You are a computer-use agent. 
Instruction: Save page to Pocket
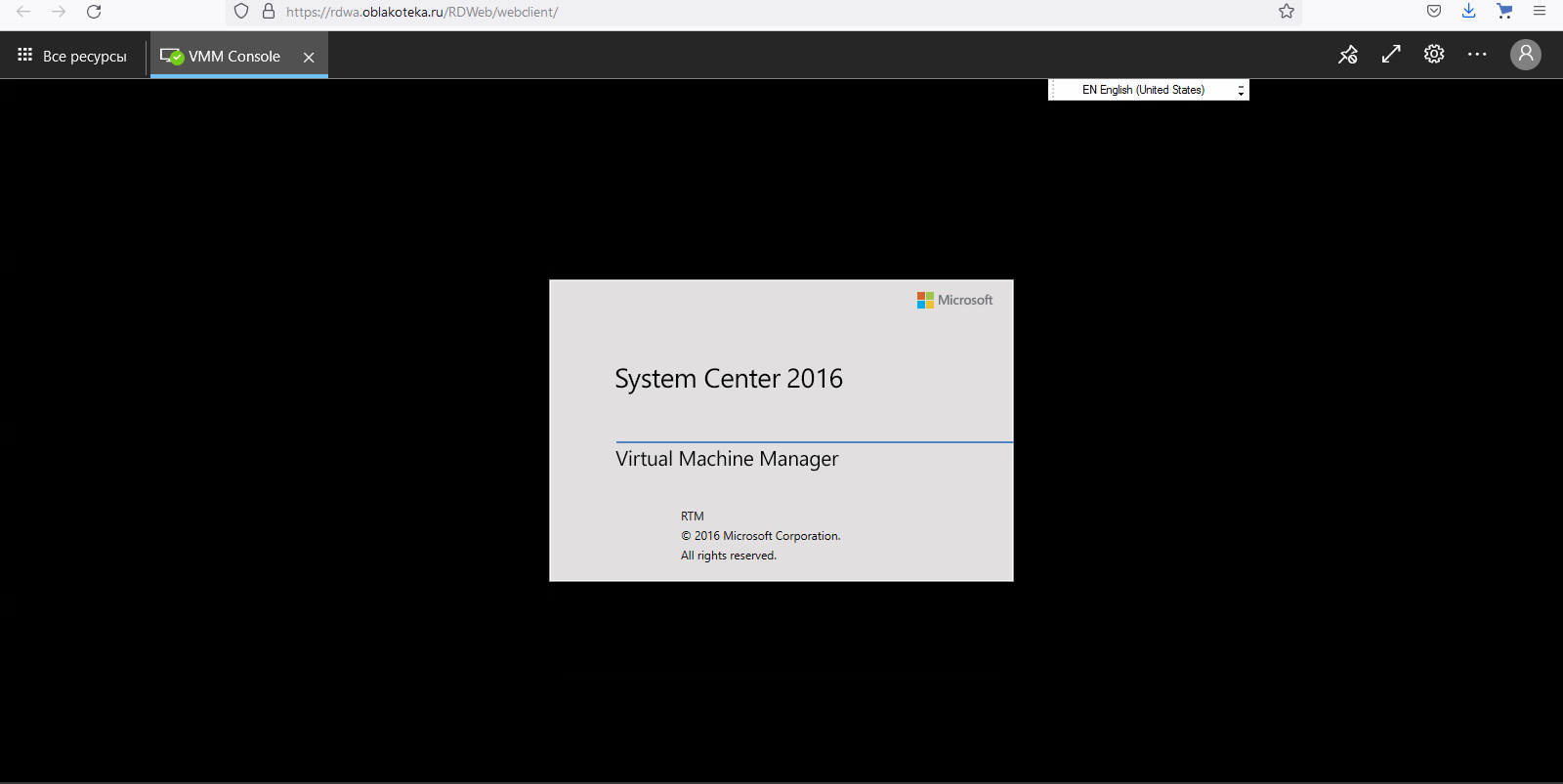tap(1434, 12)
